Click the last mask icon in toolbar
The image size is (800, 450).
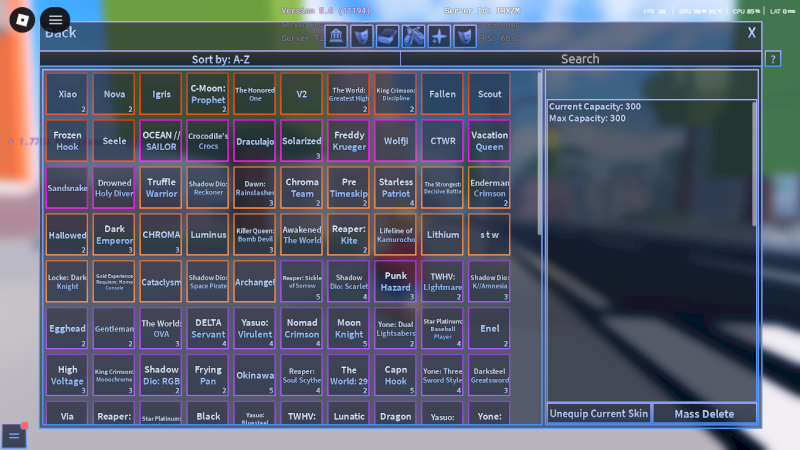tap(464, 37)
